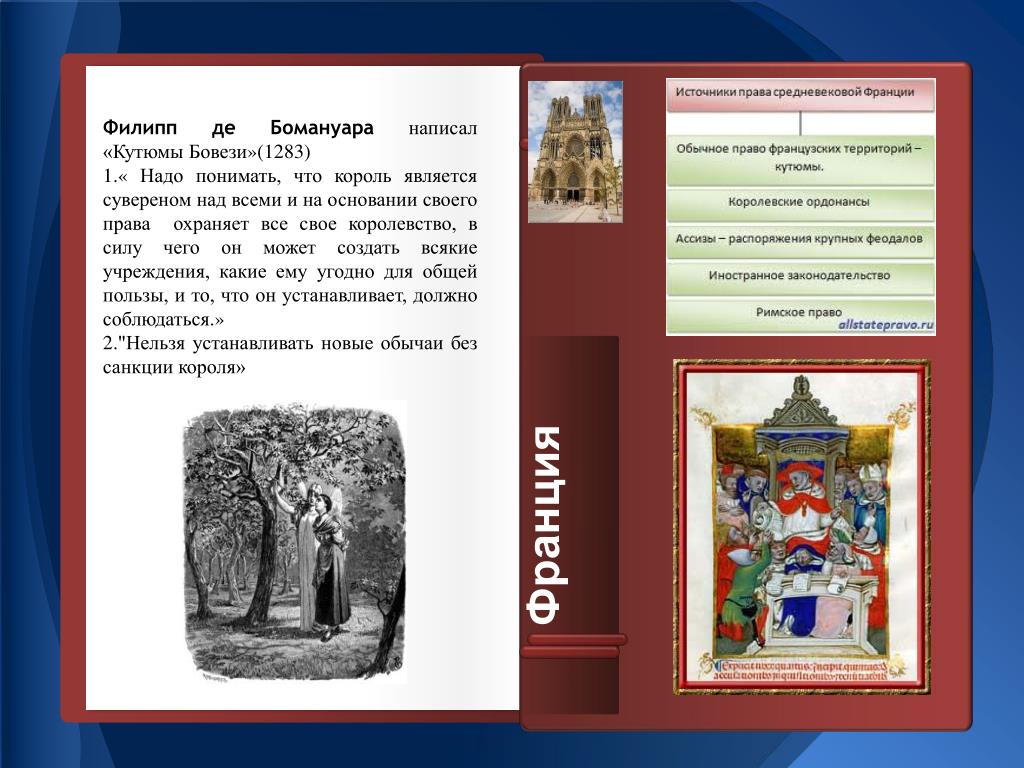Viewport: 1024px width, 768px height.
Task: Select the 'Королевские ордонансы' box
Action: (x=800, y=202)
